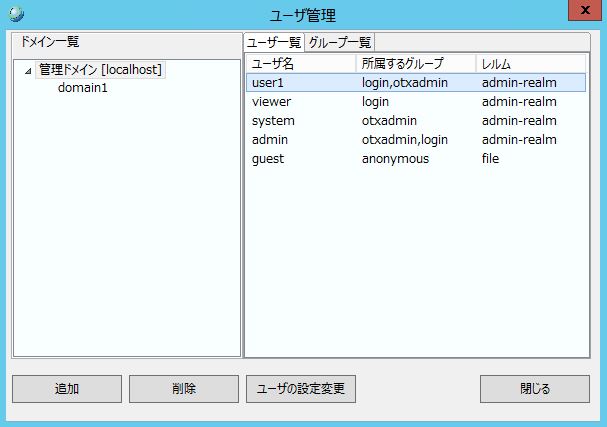Image resolution: width=607 pixels, height=427 pixels.
Task: Collapse the 管理ドメイン [localhost] tree node
Action: click(28, 71)
